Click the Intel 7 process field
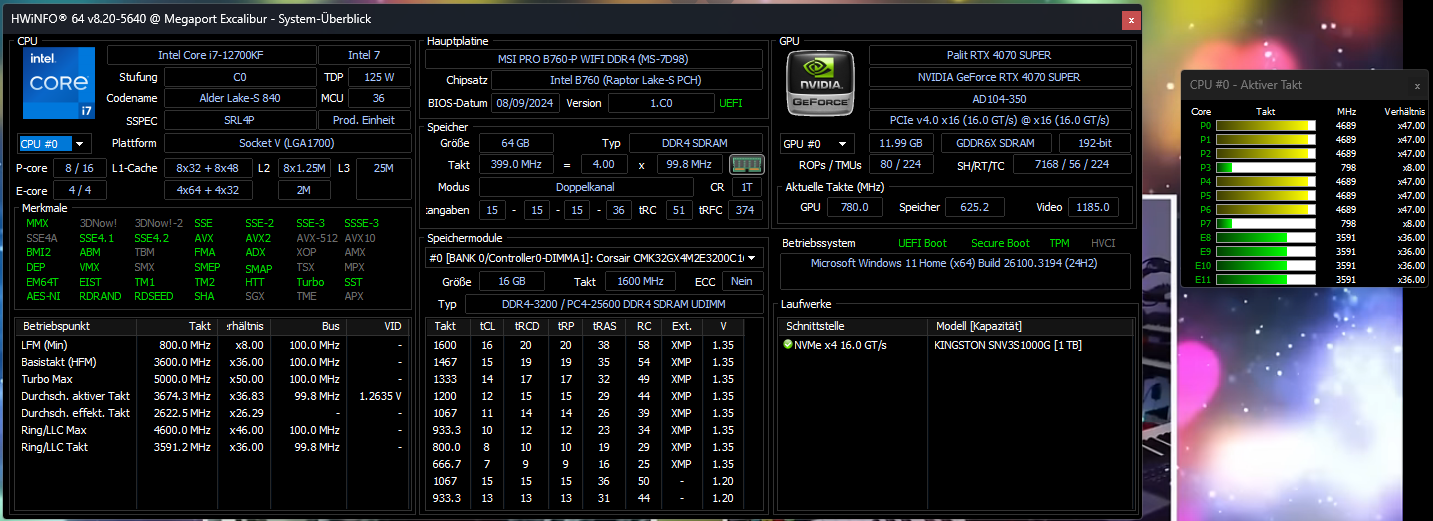Screen dimensions: 1433x521 pyautogui.click(x=364, y=55)
